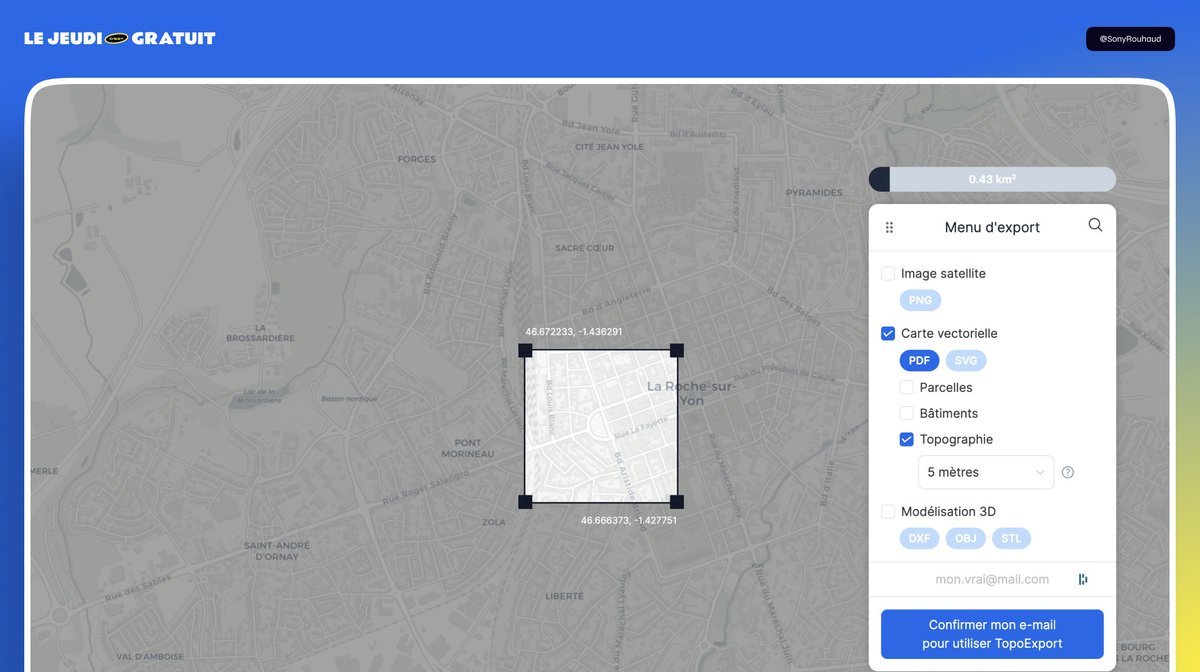Tick the Parcelles checkbox
The image size is (1200, 672).
click(907, 387)
